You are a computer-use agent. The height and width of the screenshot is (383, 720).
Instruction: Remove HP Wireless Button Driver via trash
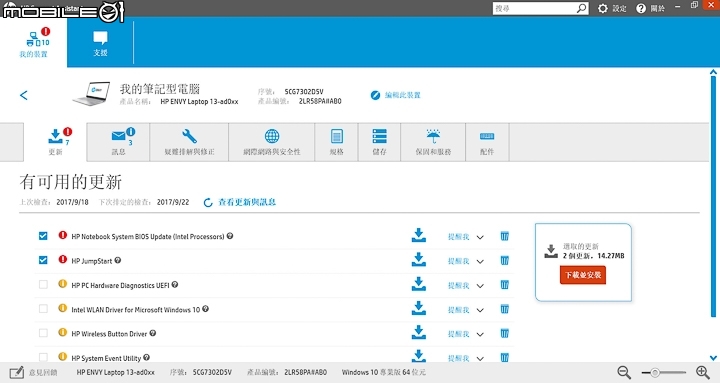coord(505,333)
